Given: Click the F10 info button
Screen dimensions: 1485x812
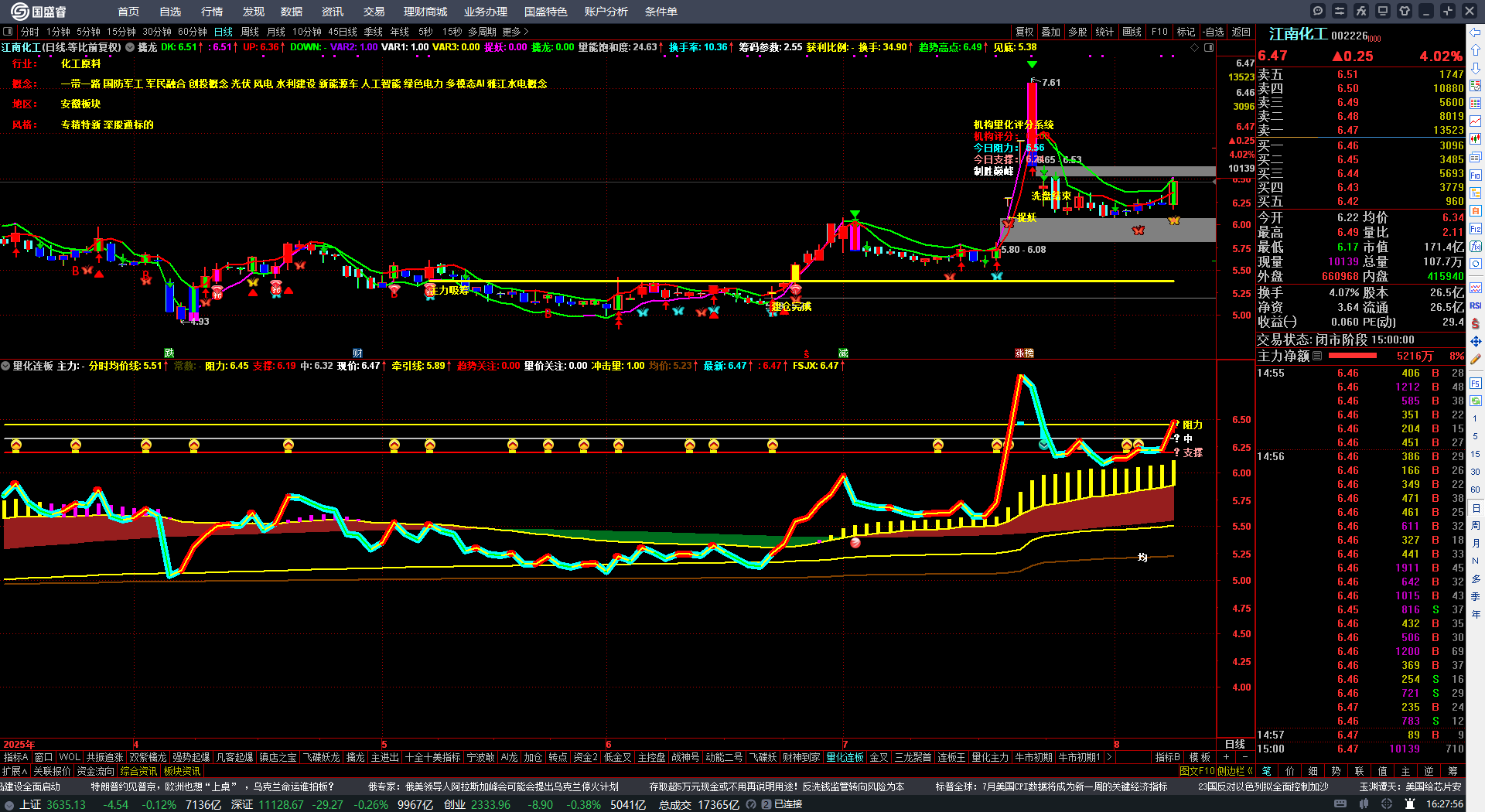Looking at the screenshot, I should pyautogui.click(x=1159, y=32).
